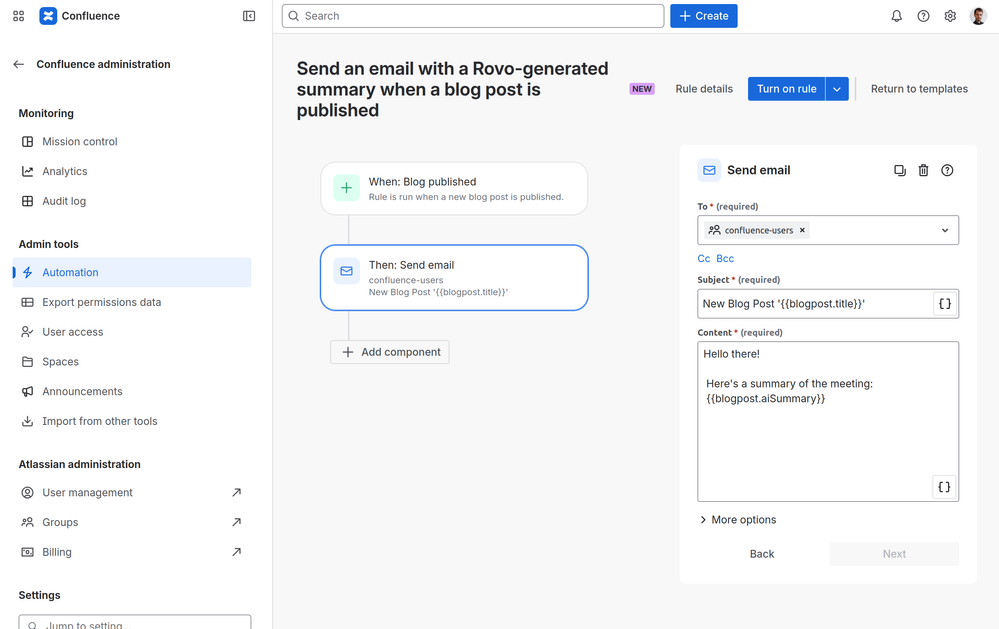Screen dimensions: 999x629
Task: Click Return to templates
Action: (x=919, y=89)
